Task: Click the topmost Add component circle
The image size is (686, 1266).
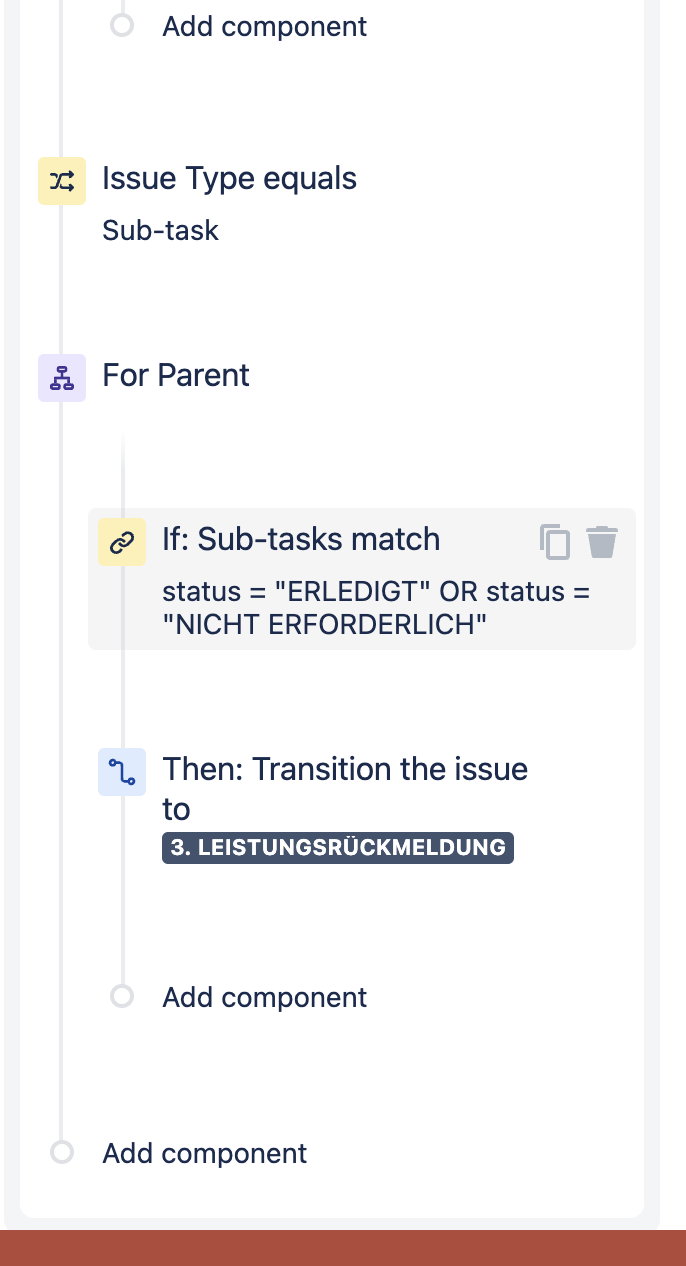Action: [x=122, y=25]
